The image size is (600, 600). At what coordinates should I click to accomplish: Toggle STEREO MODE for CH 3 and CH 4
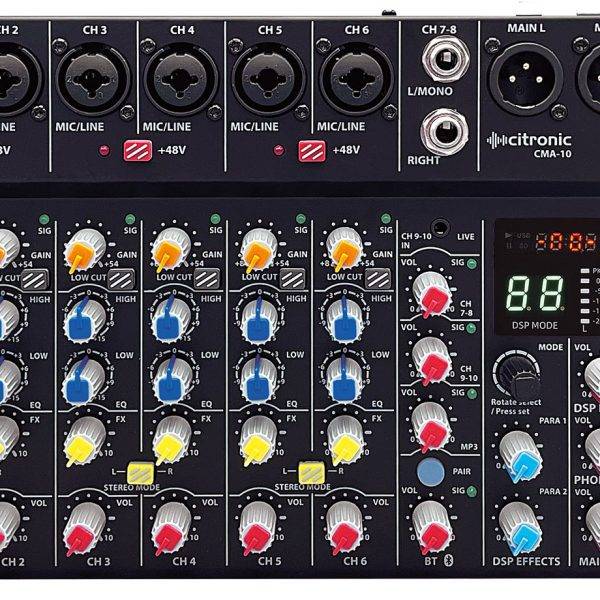[140, 473]
